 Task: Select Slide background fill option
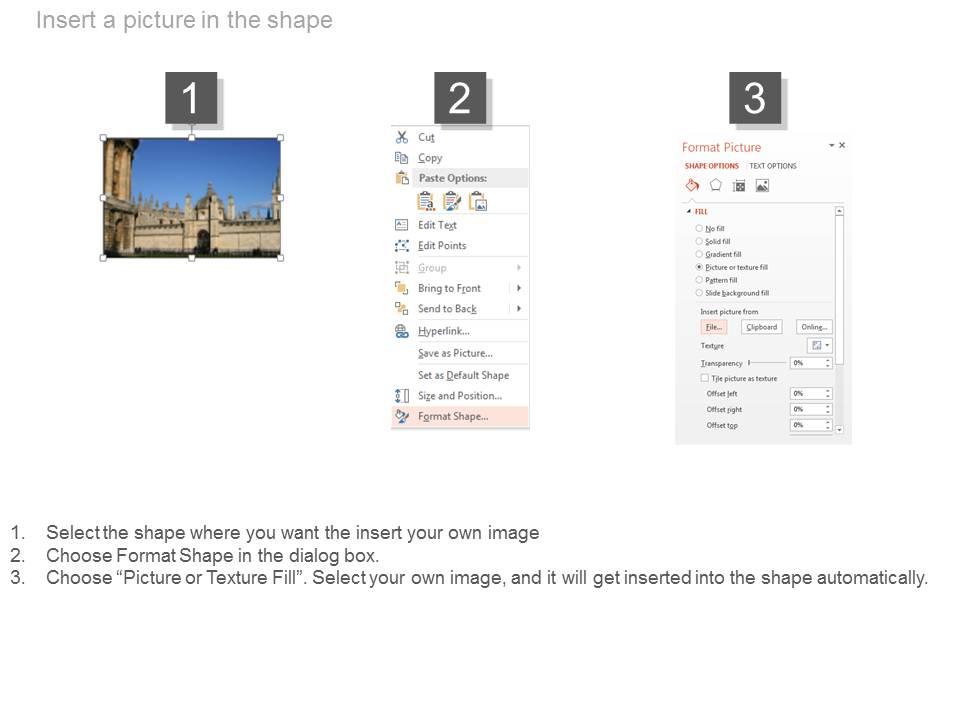tap(732, 293)
